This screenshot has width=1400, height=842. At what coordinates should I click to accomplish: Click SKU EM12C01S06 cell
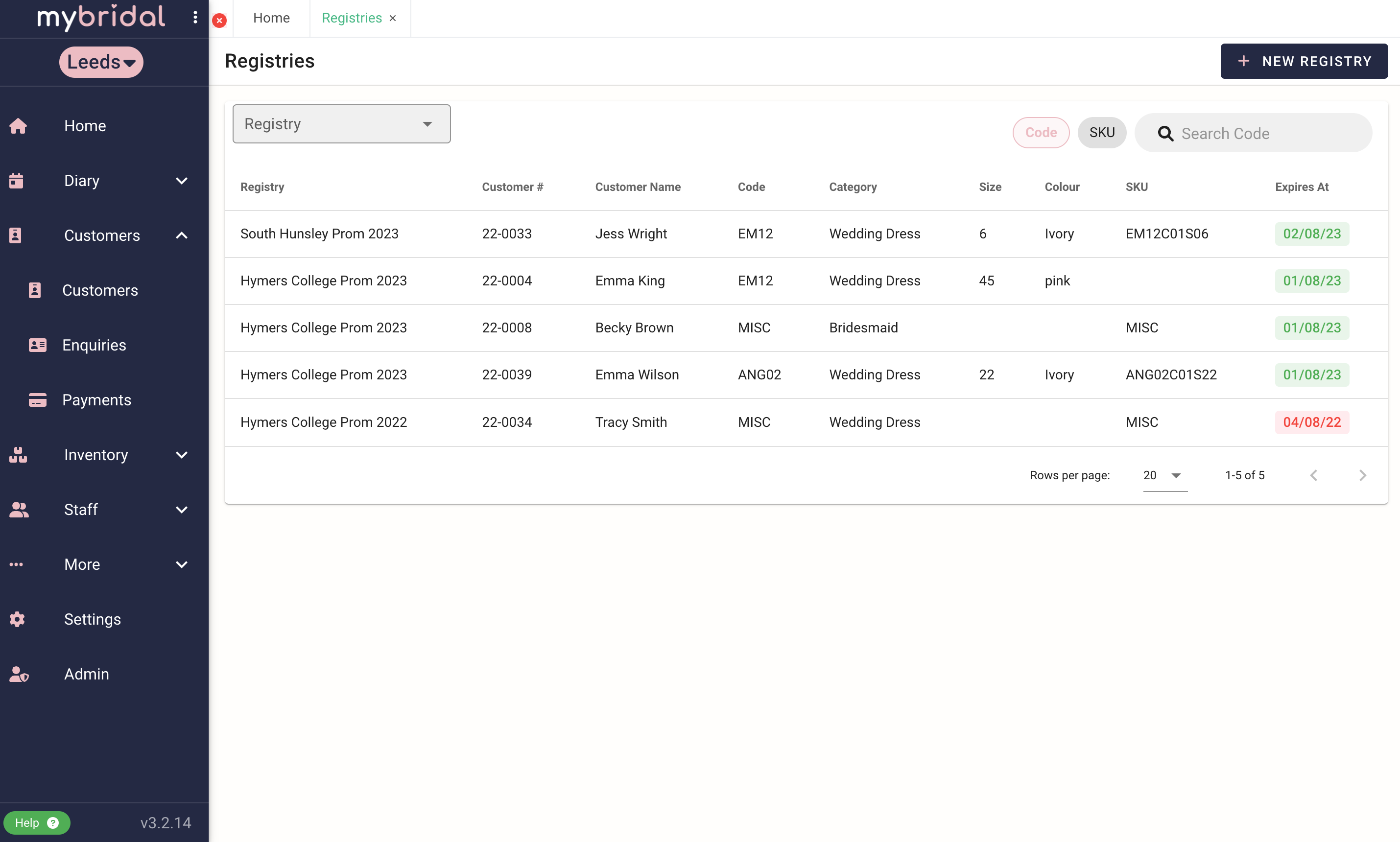pos(1167,234)
